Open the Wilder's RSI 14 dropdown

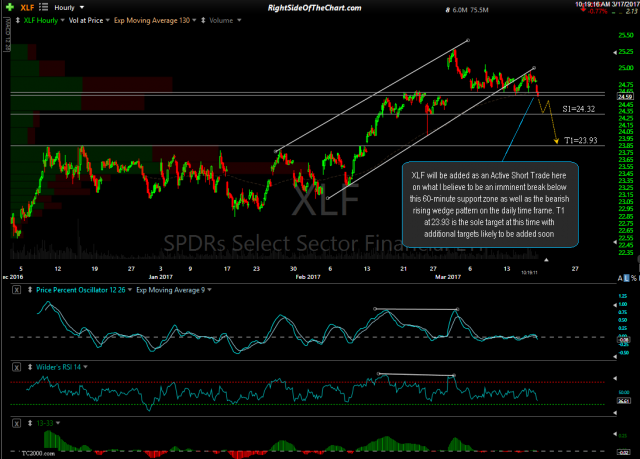pos(85,367)
